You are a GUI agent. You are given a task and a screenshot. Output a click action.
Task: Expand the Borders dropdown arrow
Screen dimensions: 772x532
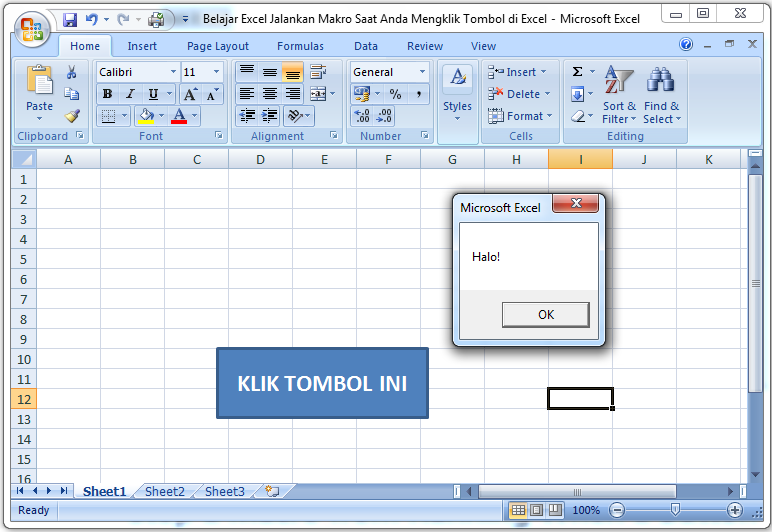[x=124, y=116]
